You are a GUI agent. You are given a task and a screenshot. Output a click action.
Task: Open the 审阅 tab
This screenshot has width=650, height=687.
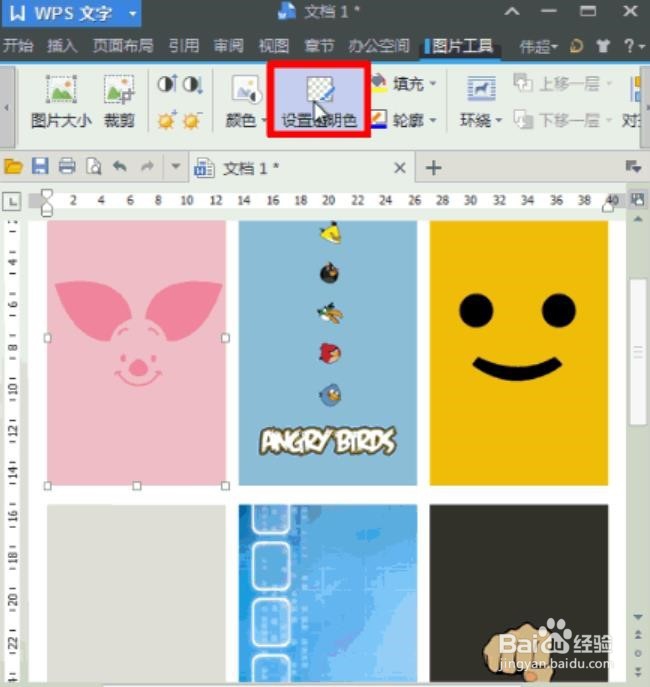229,46
